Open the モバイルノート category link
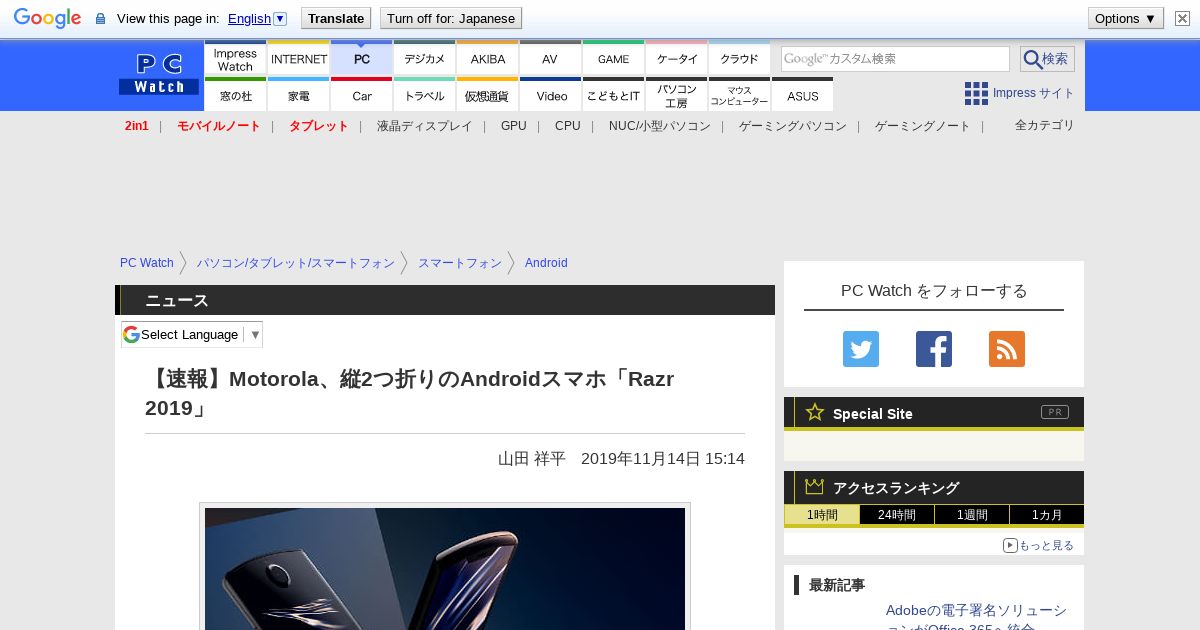The image size is (1200, 630). coord(219,126)
